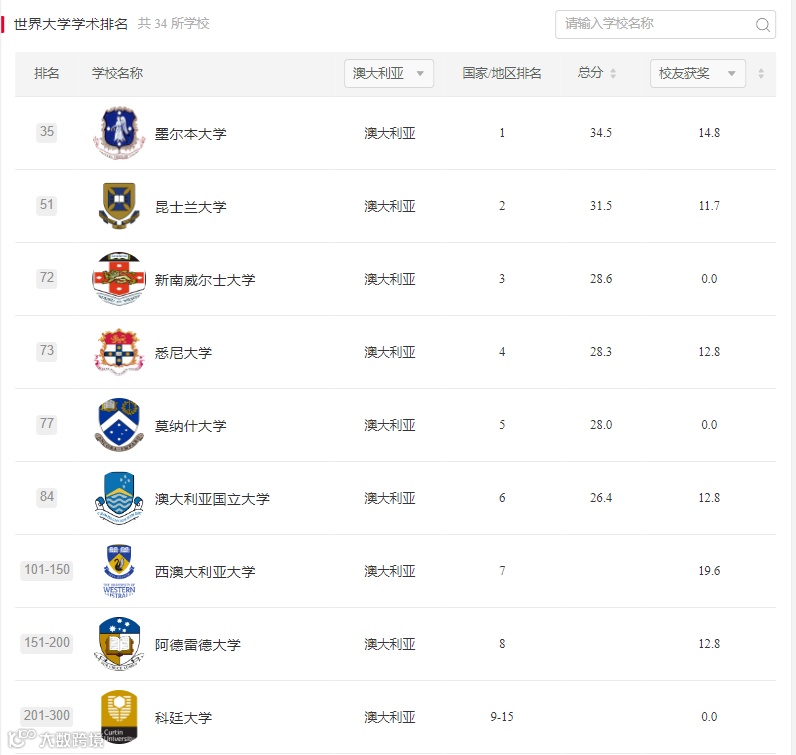The height and width of the screenshot is (755, 796).
Task: Click 澳大利亚 country cell in 墨尔本大学 row
Action: (x=390, y=134)
